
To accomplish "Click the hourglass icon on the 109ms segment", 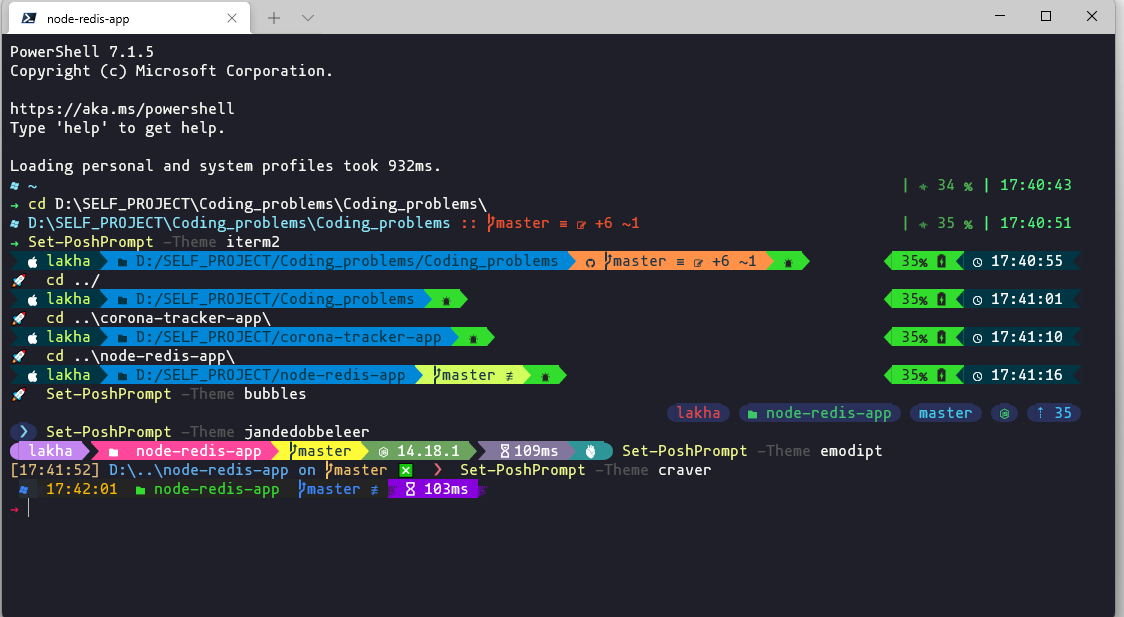I will coord(505,451).
